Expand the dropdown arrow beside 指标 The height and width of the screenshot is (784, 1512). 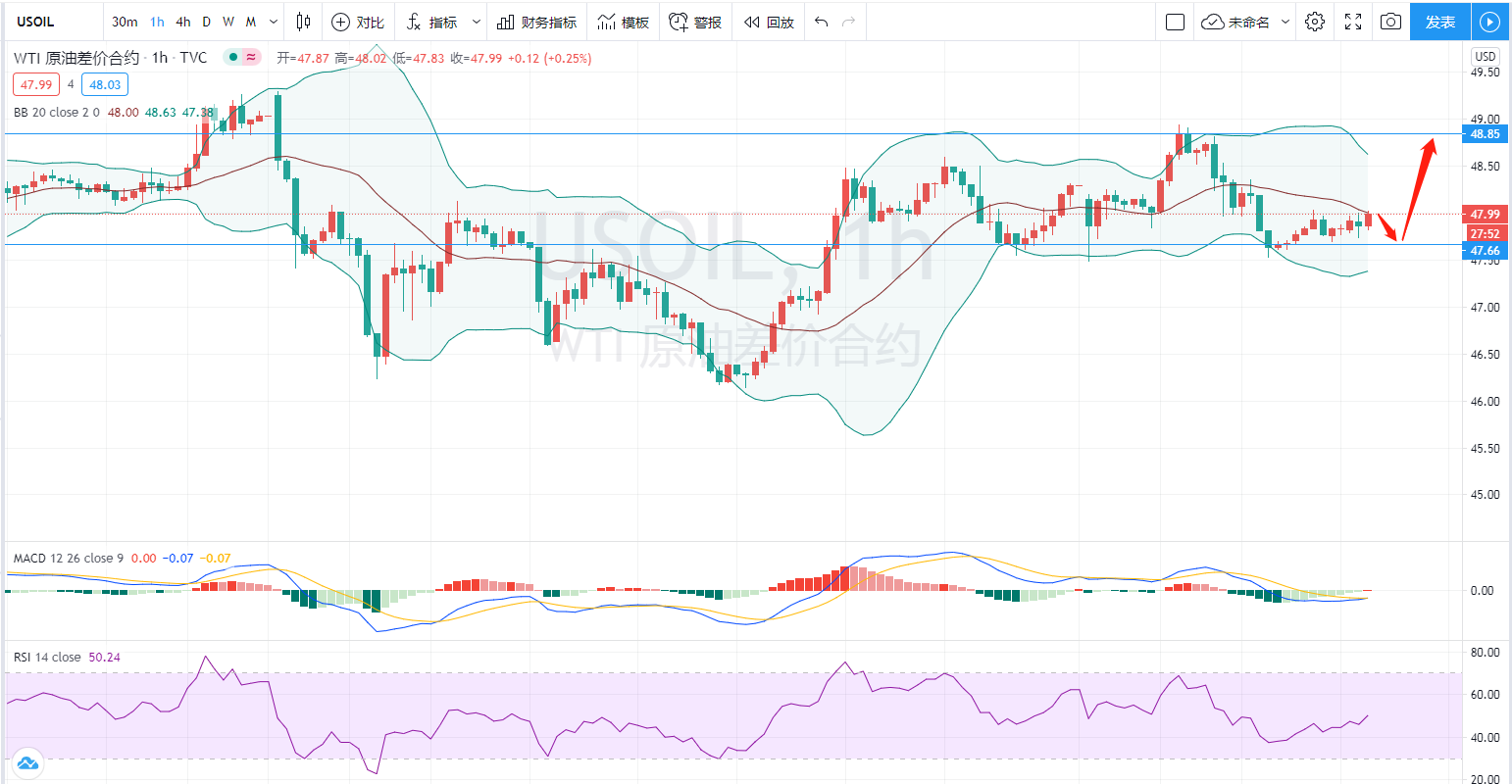[x=477, y=22]
